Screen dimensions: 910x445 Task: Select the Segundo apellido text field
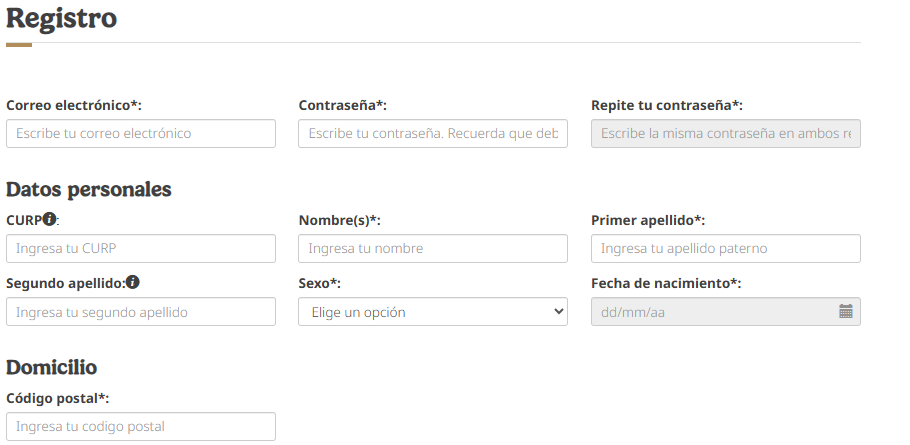click(140, 312)
